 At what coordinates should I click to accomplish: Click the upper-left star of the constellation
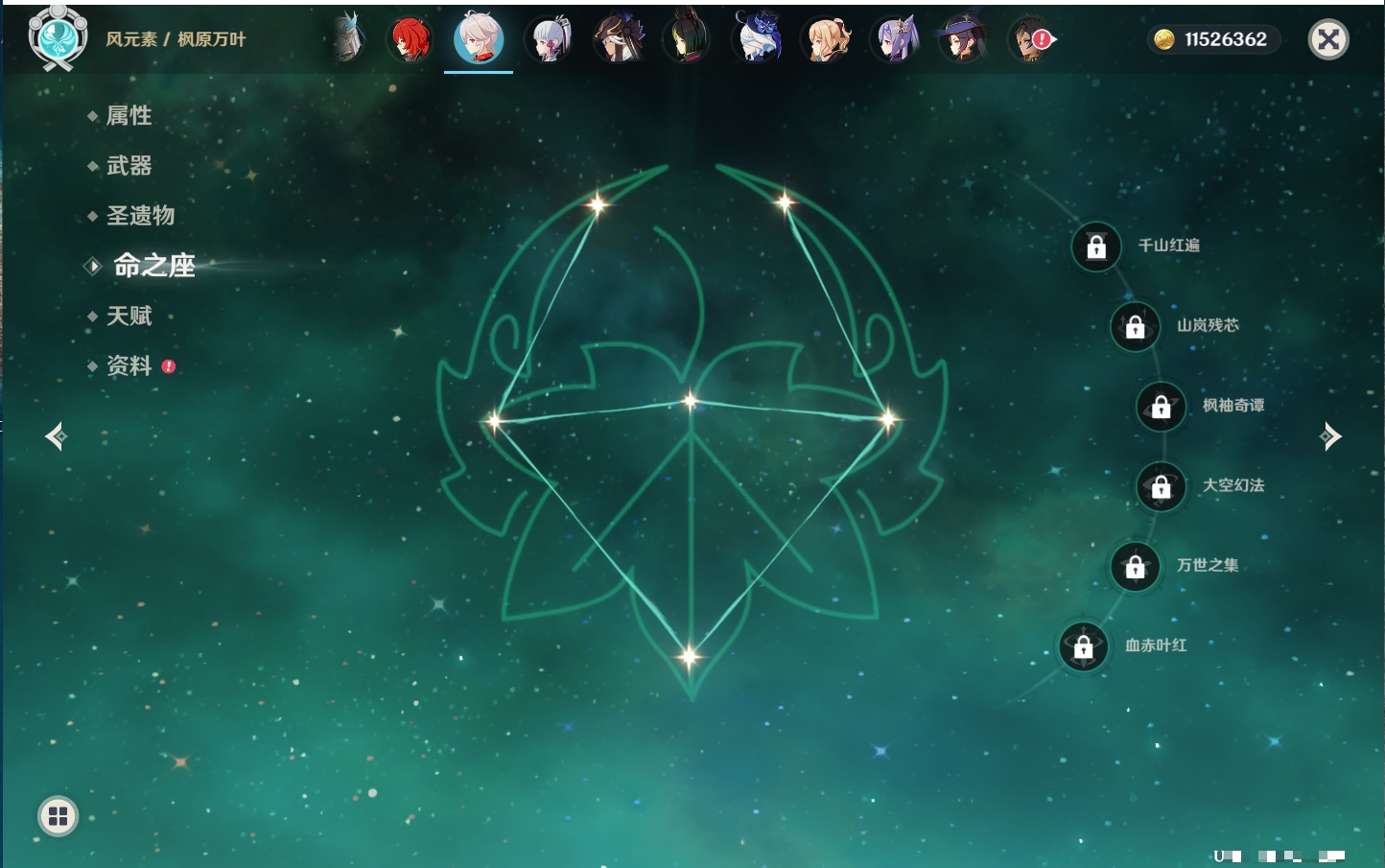599,203
